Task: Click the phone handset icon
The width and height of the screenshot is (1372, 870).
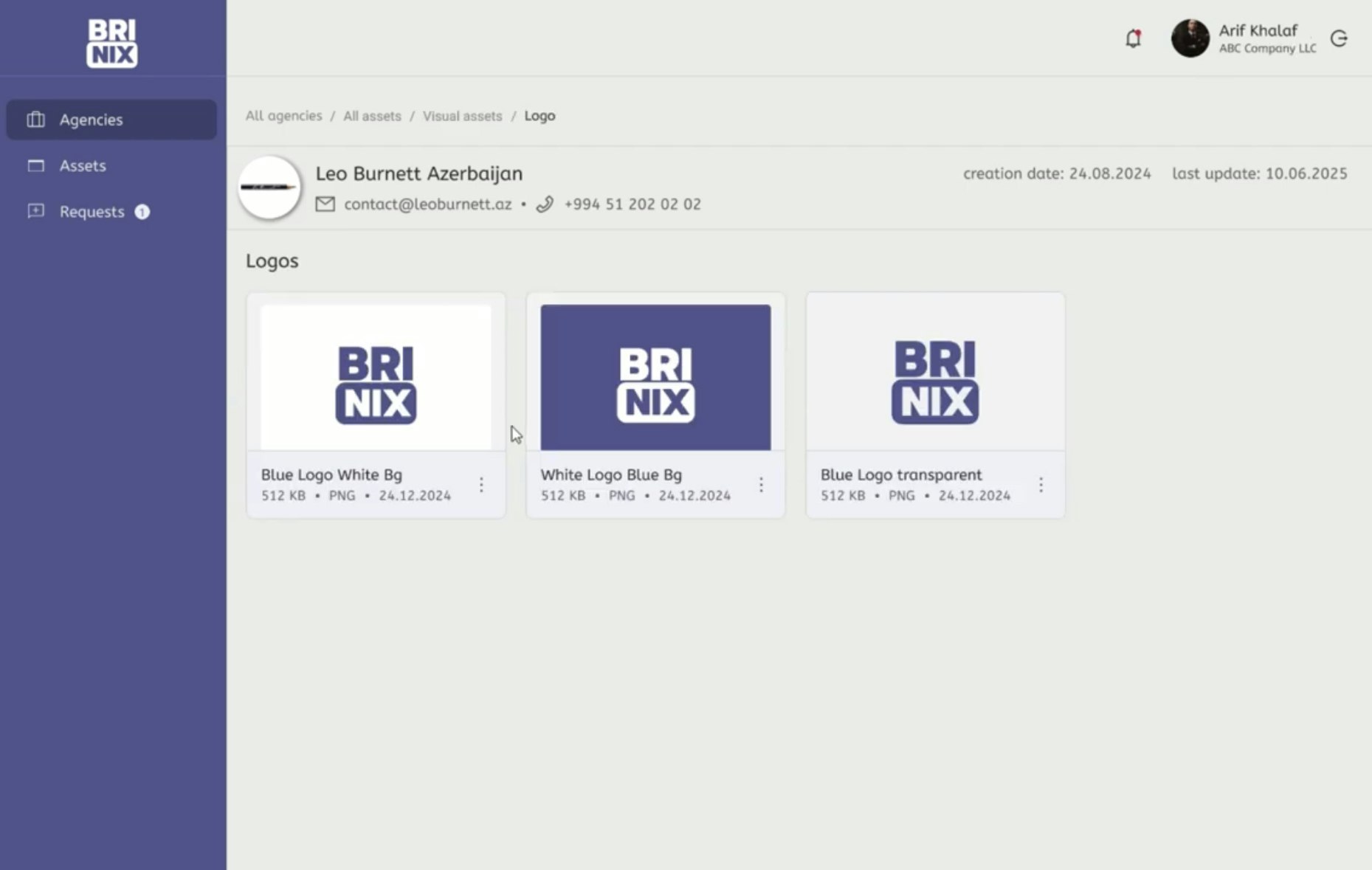Action: point(545,204)
